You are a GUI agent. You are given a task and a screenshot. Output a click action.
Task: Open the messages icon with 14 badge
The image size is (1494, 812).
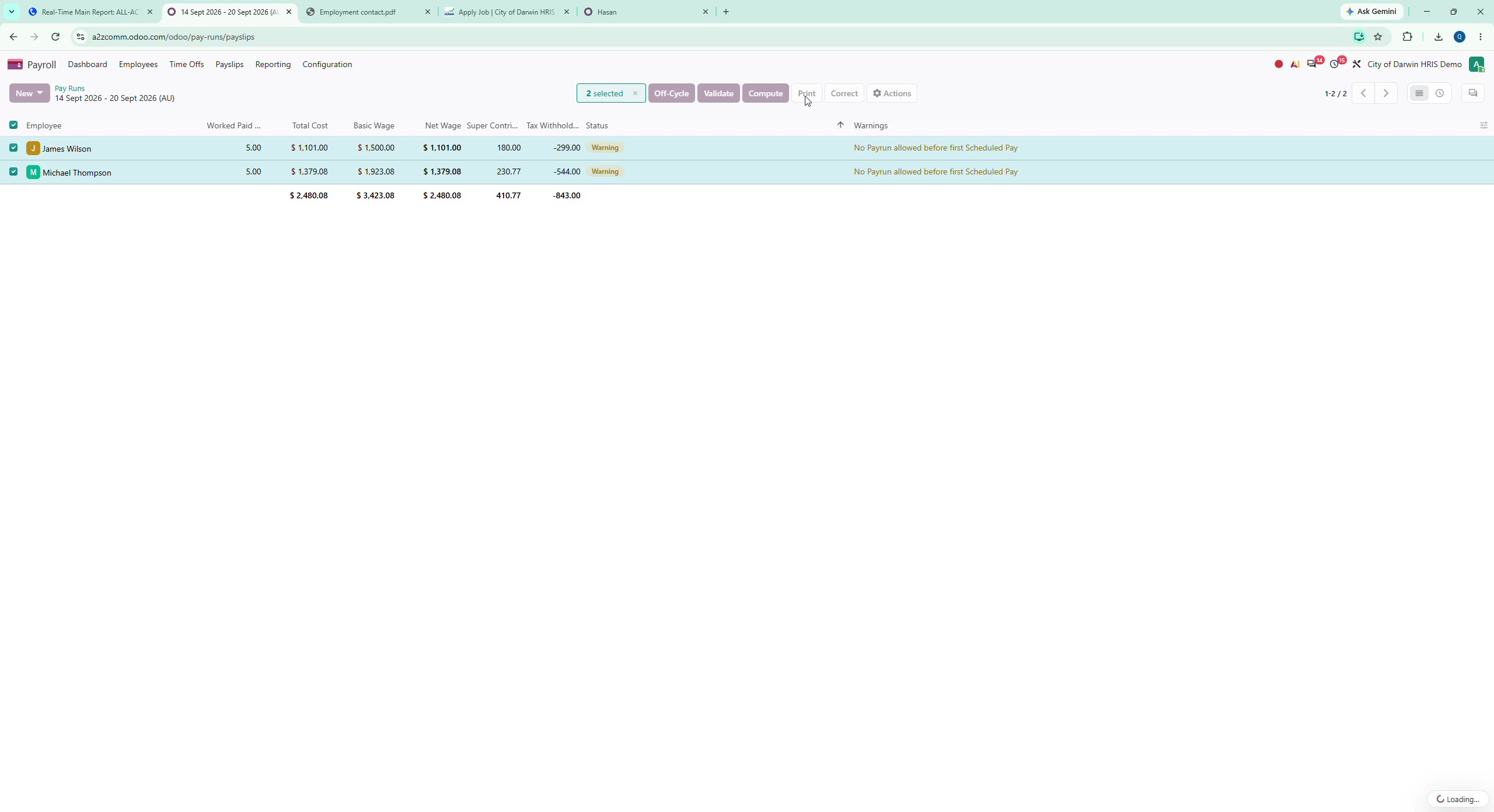[1312, 64]
